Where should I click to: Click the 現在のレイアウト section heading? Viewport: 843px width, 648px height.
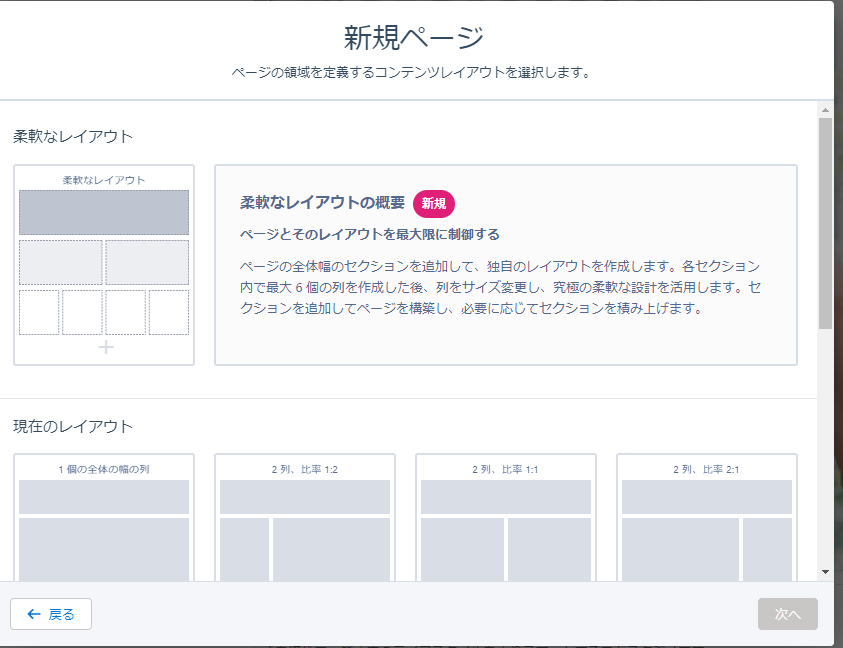pos(73,426)
